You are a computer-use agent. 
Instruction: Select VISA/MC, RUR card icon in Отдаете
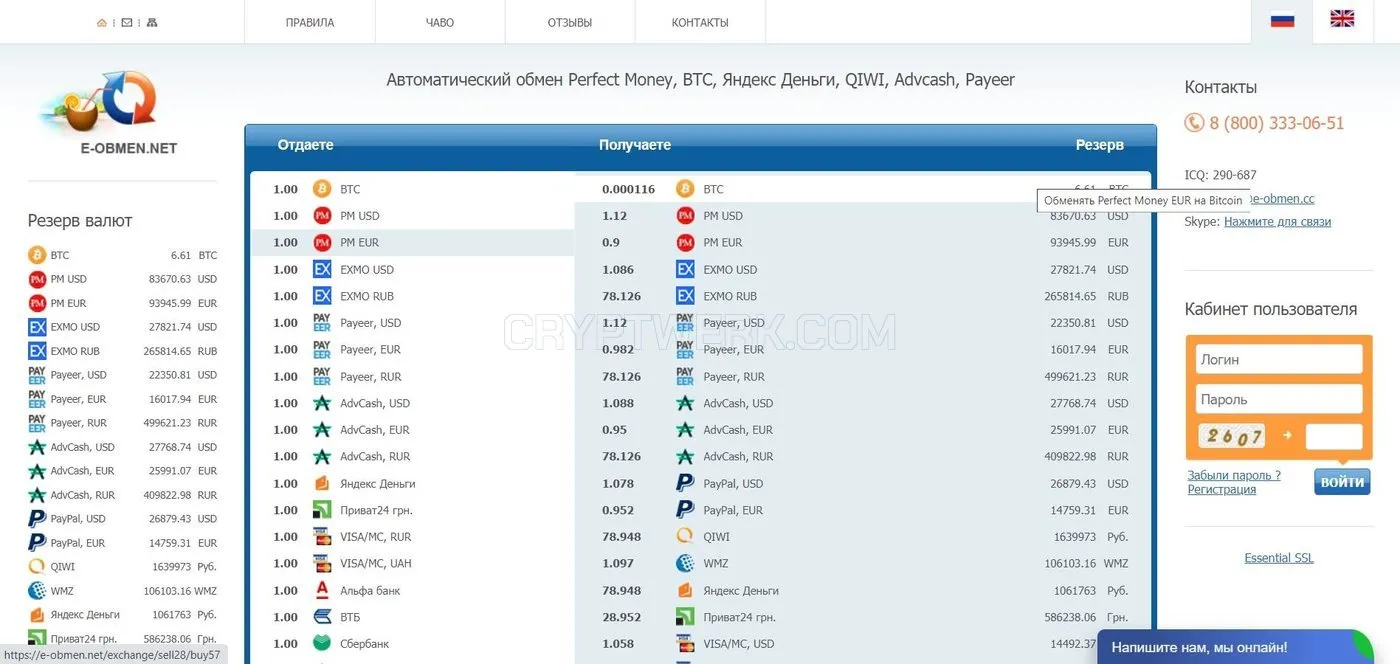(322, 536)
